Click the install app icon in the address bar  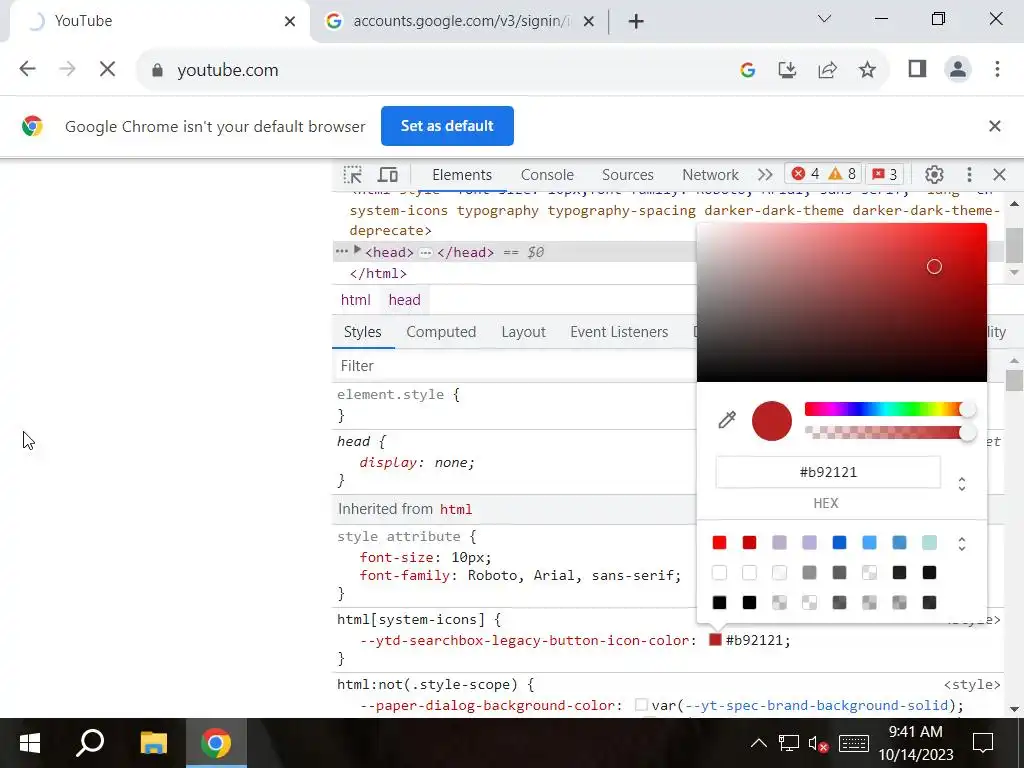(787, 70)
